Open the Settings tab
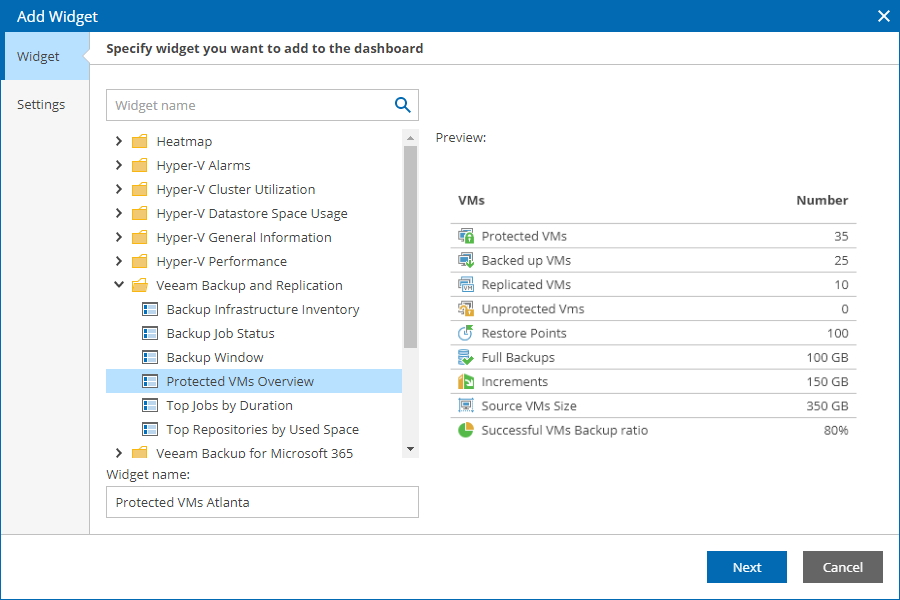The height and width of the screenshot is (600, 900). coord(45,104)
